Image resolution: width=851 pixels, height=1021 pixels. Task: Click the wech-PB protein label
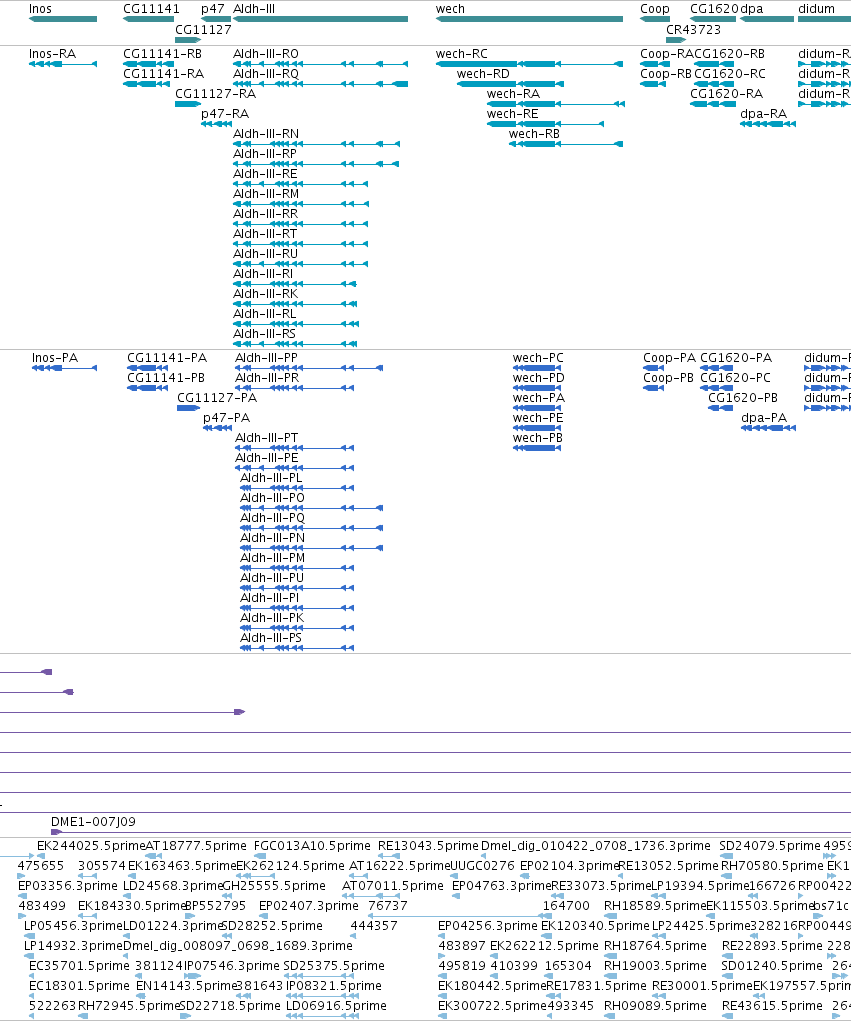pyautogui.click(x=538, y=438)
